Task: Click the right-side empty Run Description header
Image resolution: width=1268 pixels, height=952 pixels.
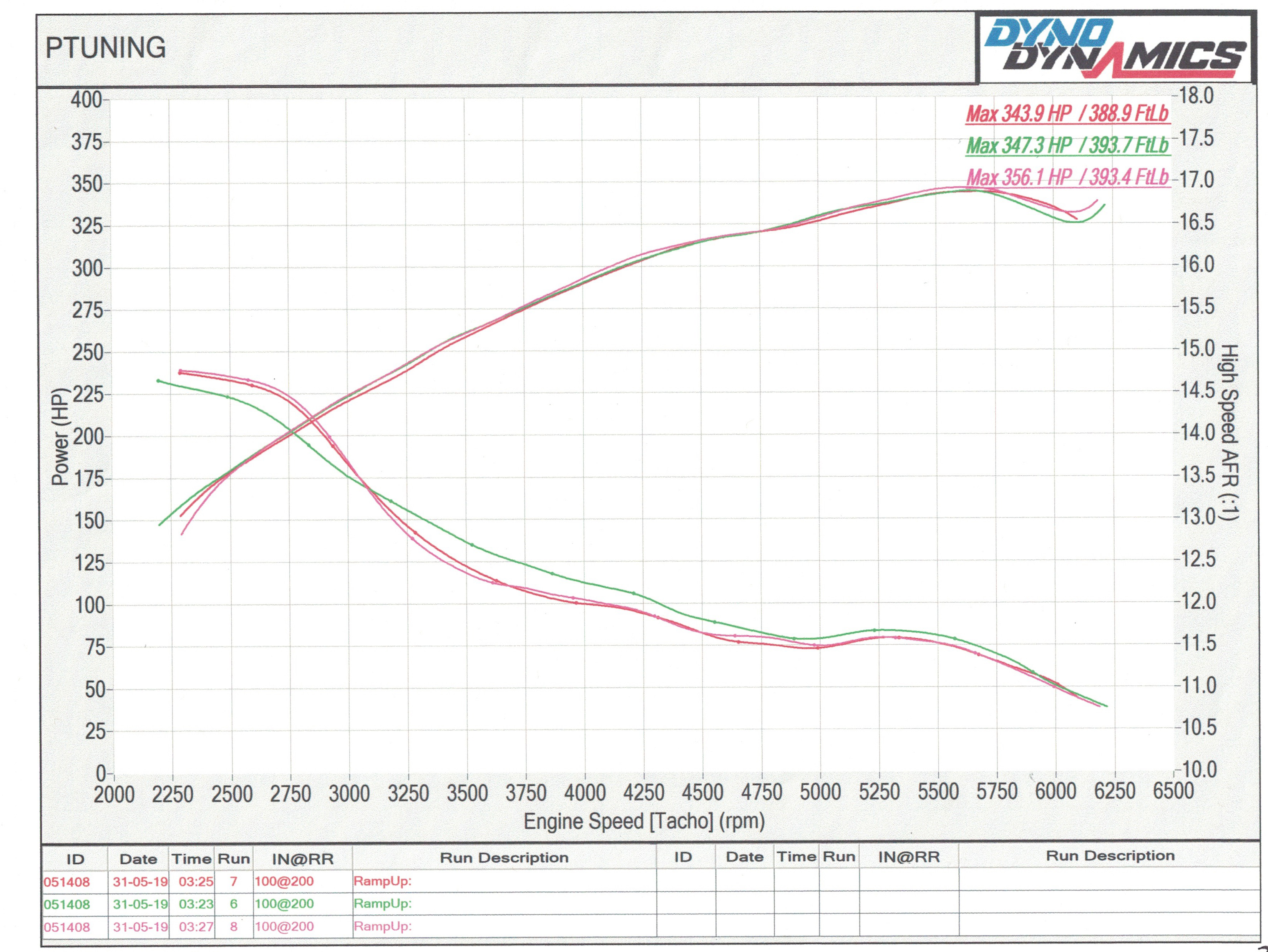Action: point(1110,856)
